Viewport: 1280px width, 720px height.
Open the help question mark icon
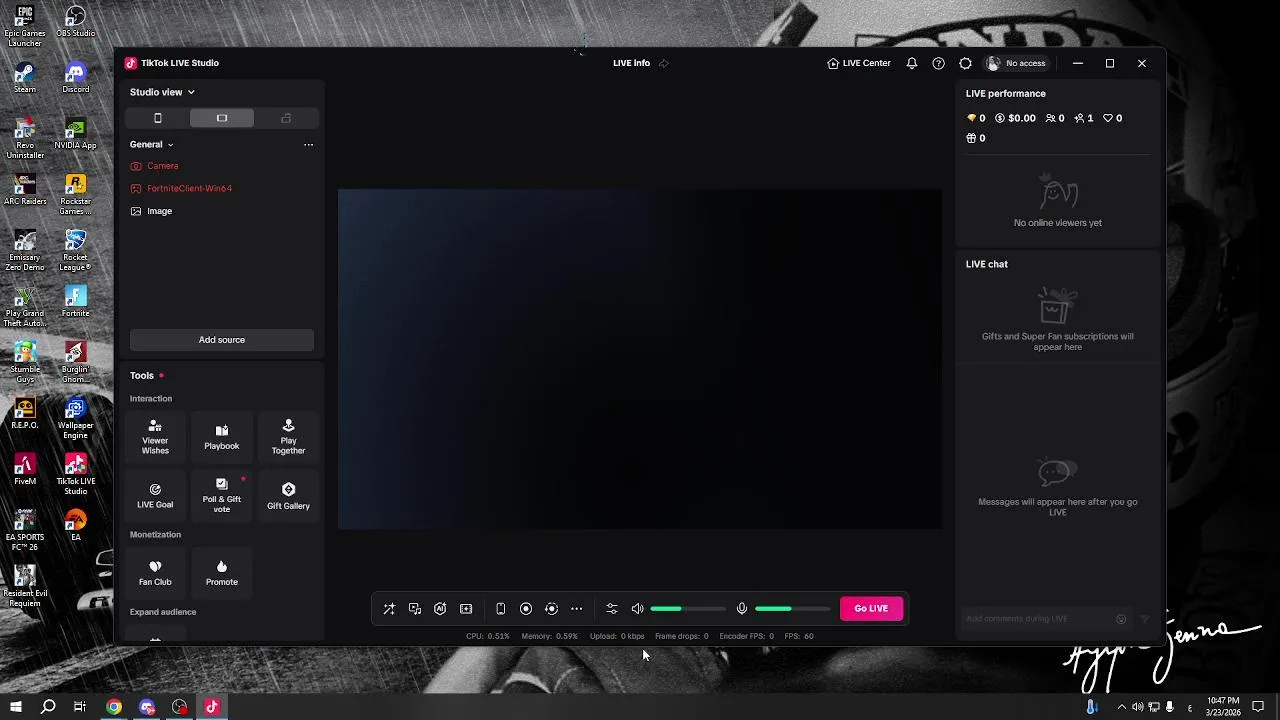point(938,63)
